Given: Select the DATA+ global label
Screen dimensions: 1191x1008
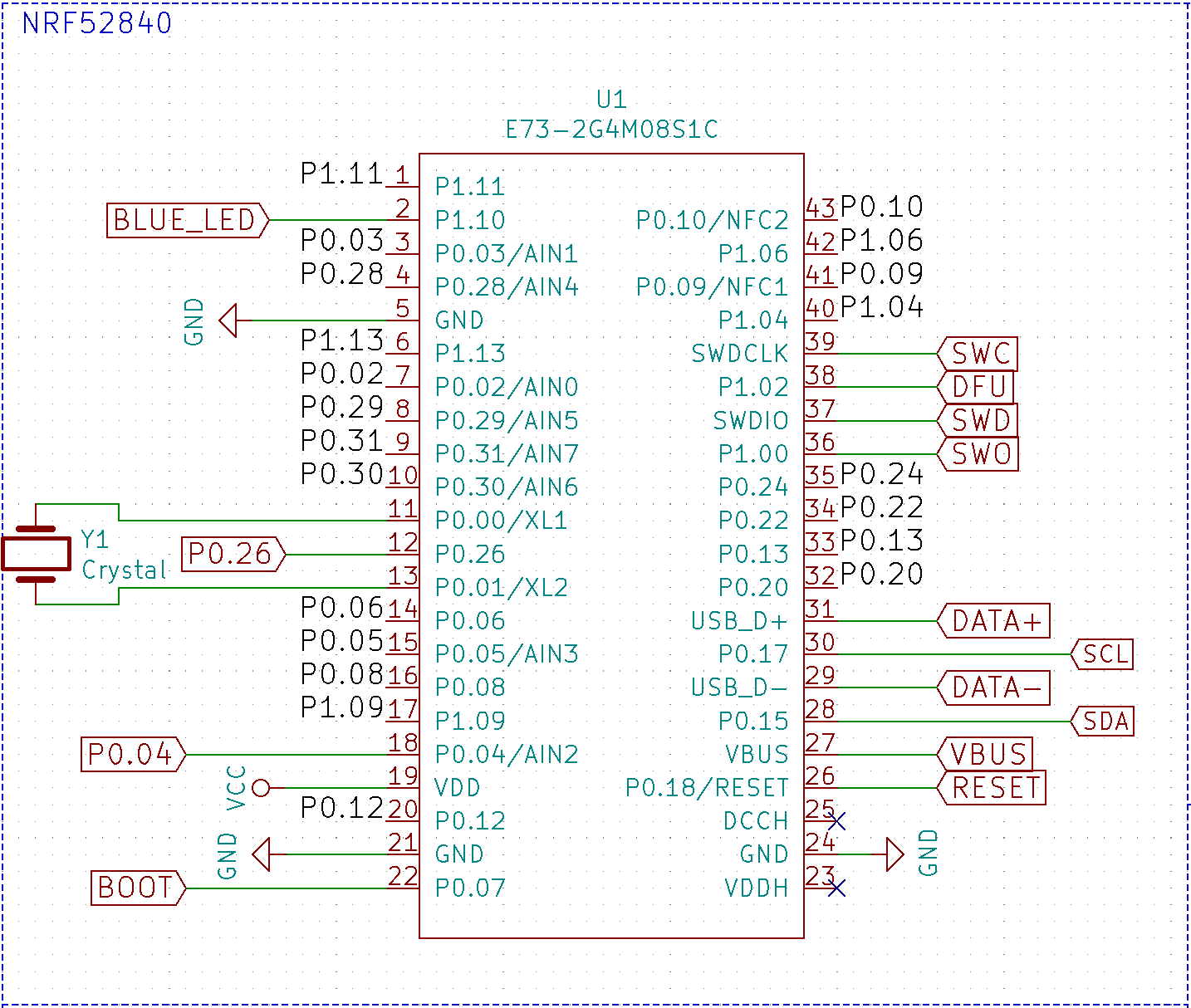Looking at the screenshot, I should pos(993,621).
